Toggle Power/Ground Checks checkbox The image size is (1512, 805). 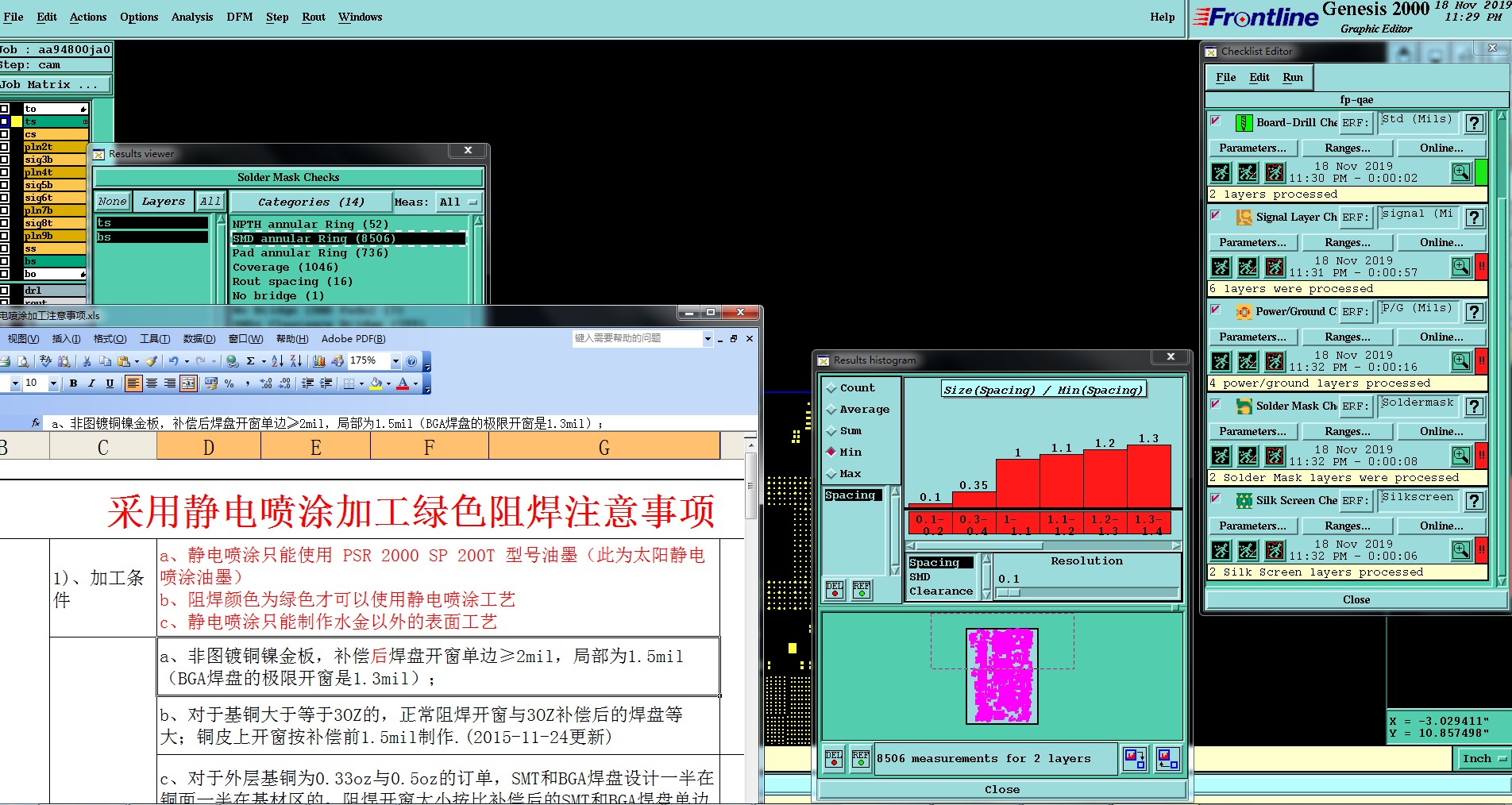tap(1216, 310)
